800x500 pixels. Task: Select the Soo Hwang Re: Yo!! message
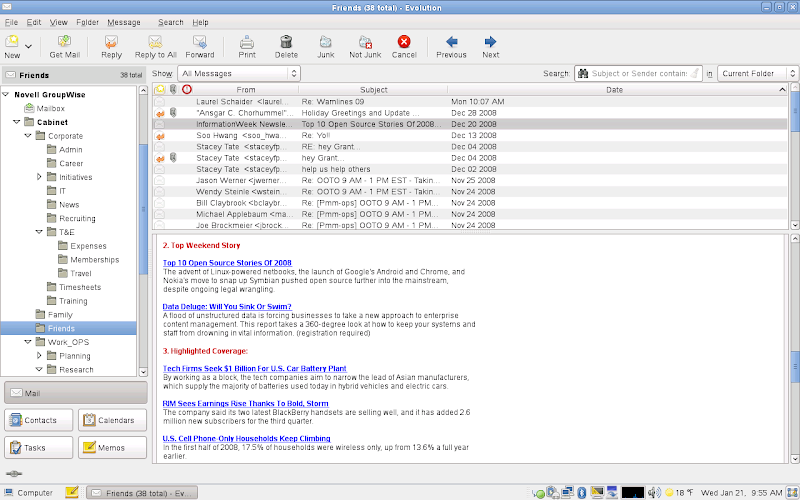click(470, 135)
